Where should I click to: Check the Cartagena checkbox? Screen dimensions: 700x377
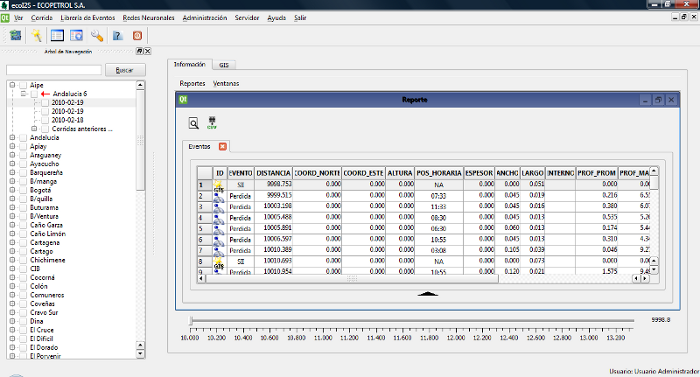pos(23,242)
